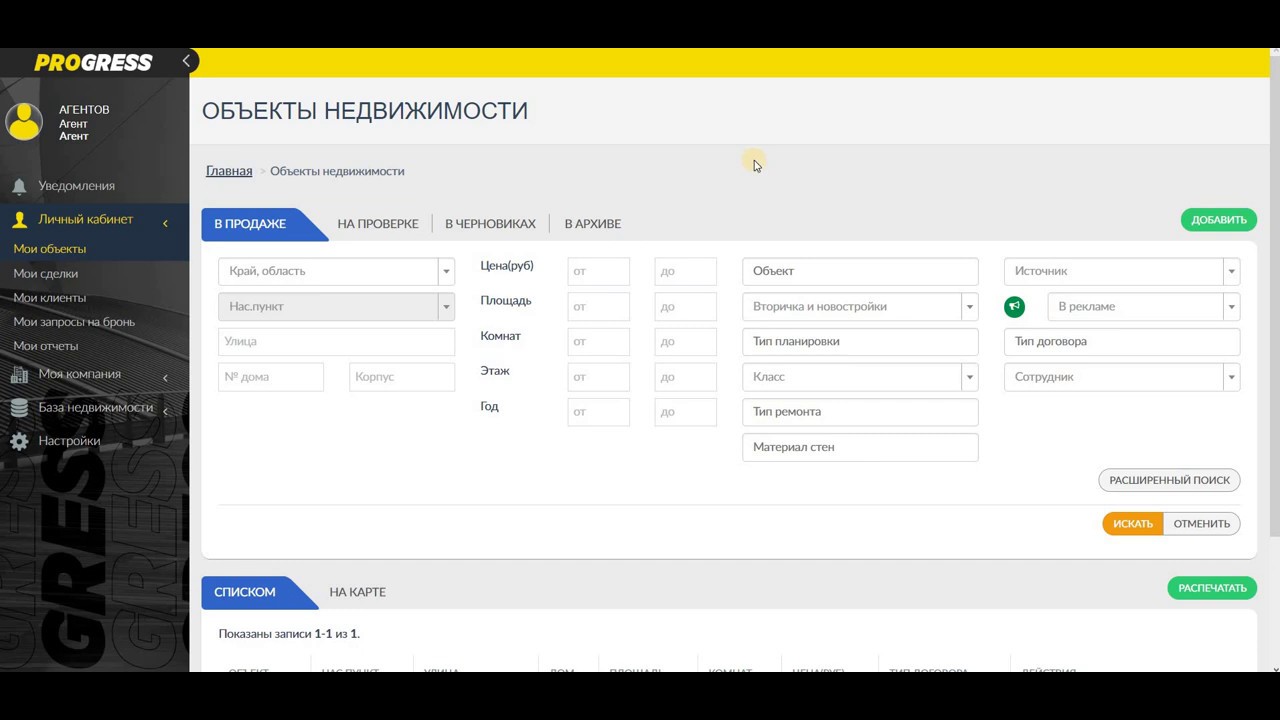
Task: Click the orange ИСКАТЬ button
Action: click(1133, 524)
